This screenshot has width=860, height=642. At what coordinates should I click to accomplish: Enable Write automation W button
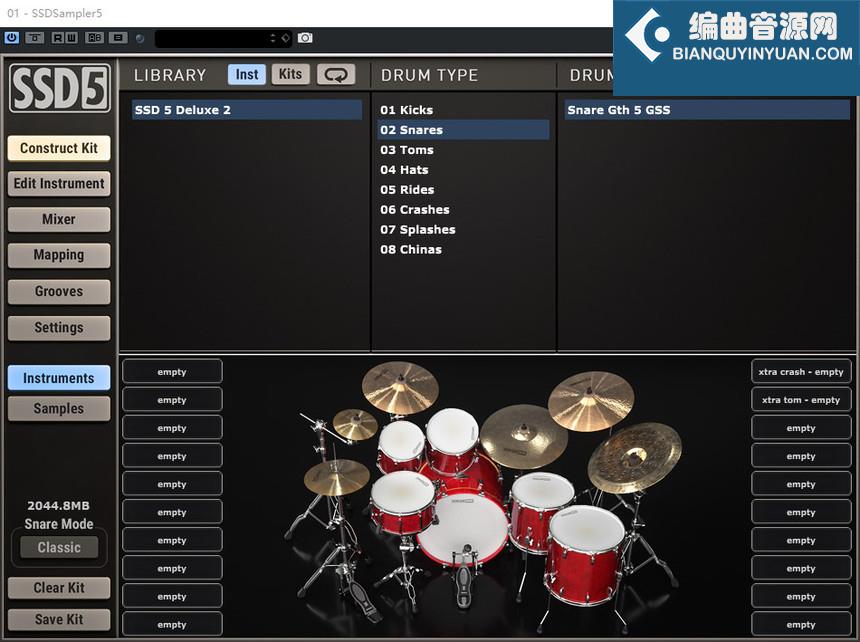click(x=71, y=38)
